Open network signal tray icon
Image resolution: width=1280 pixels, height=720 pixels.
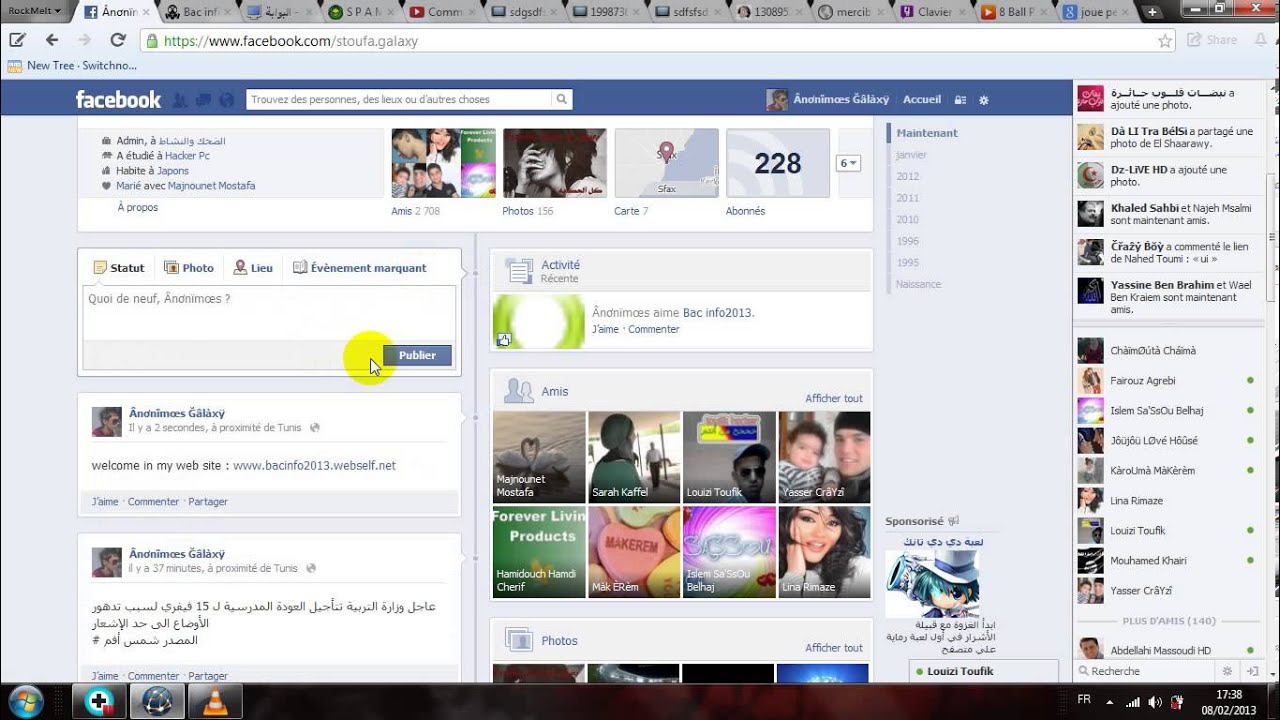[1133, 701]
